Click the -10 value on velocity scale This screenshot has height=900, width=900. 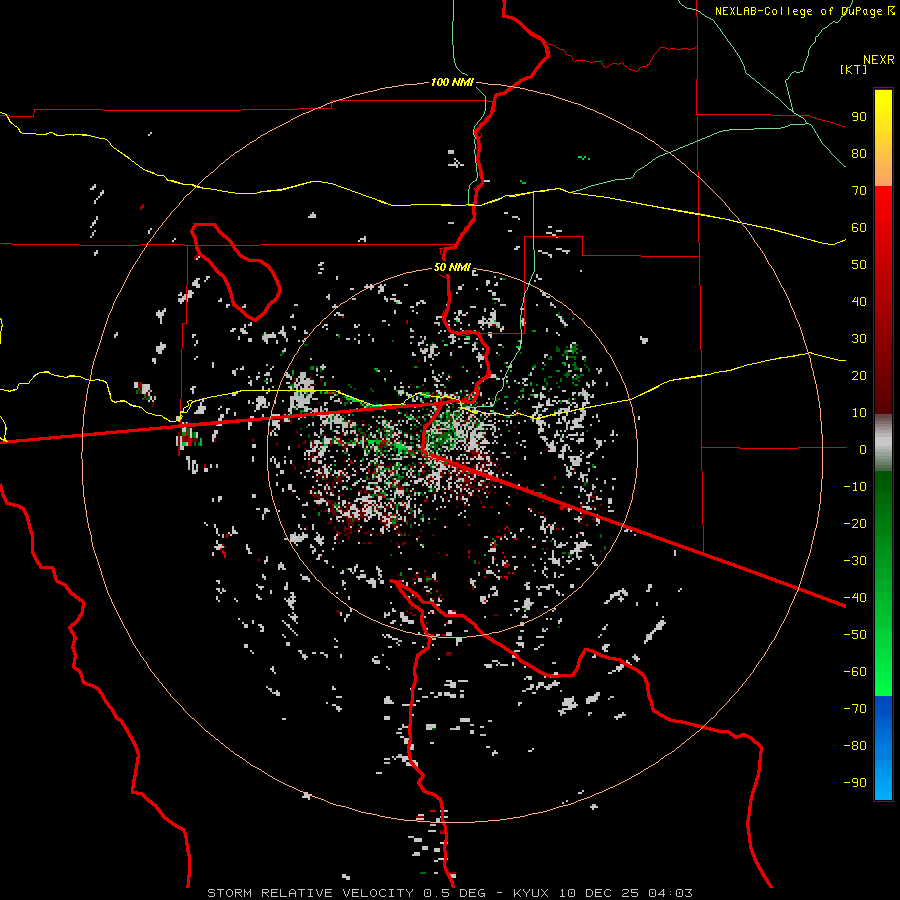click(855, 487)
